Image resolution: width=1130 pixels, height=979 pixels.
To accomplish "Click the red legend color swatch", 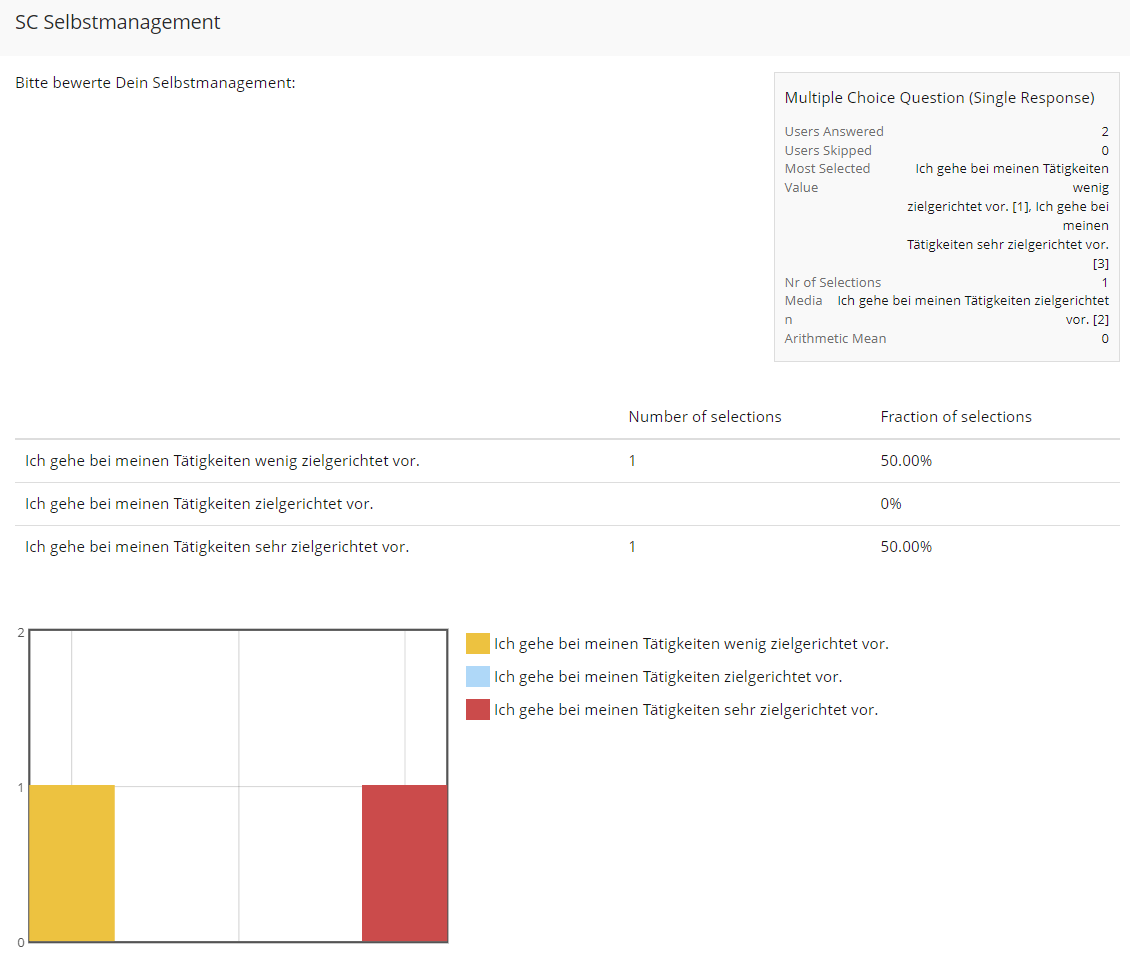I will tap(477, 709).
